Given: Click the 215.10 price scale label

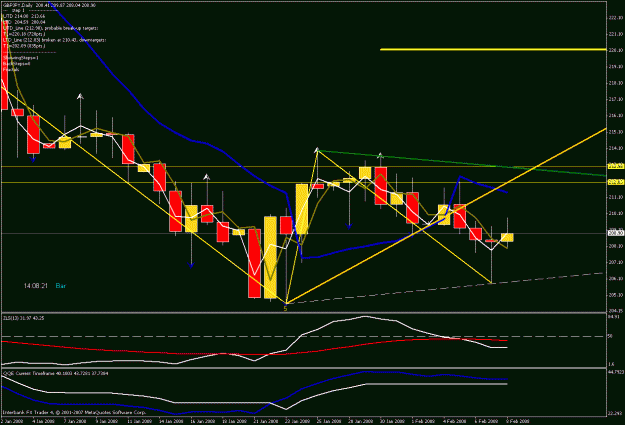Looking at the screenshot, I should pyautogui.click(x=616, y=132).
